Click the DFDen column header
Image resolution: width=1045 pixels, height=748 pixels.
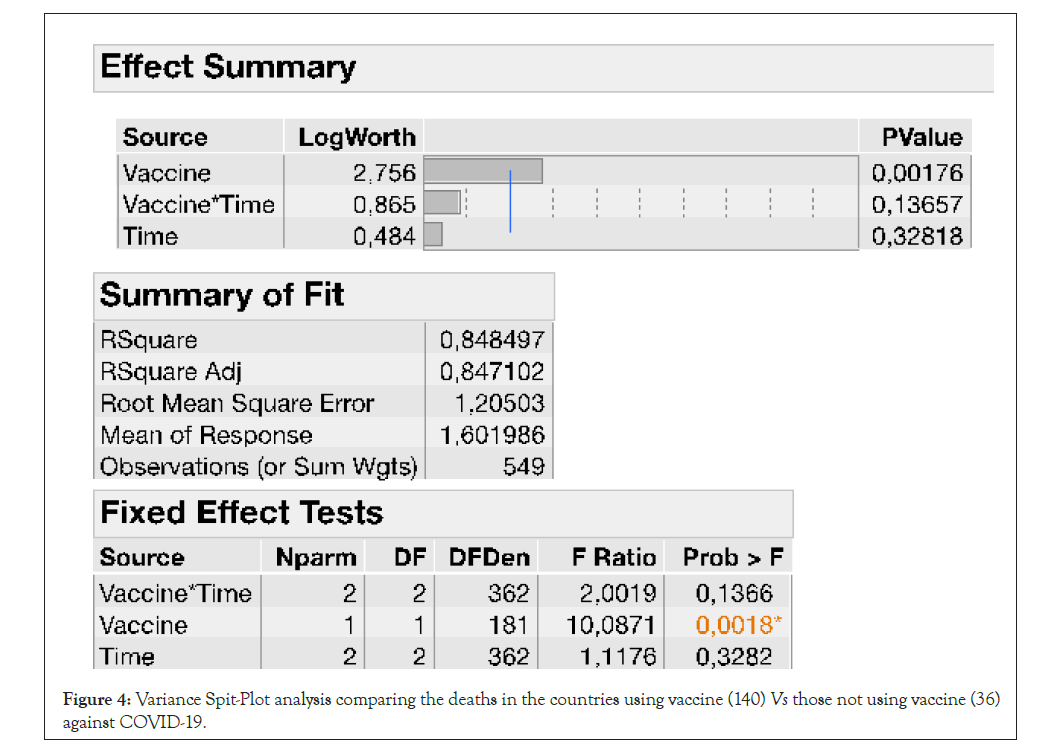[489, 557]
